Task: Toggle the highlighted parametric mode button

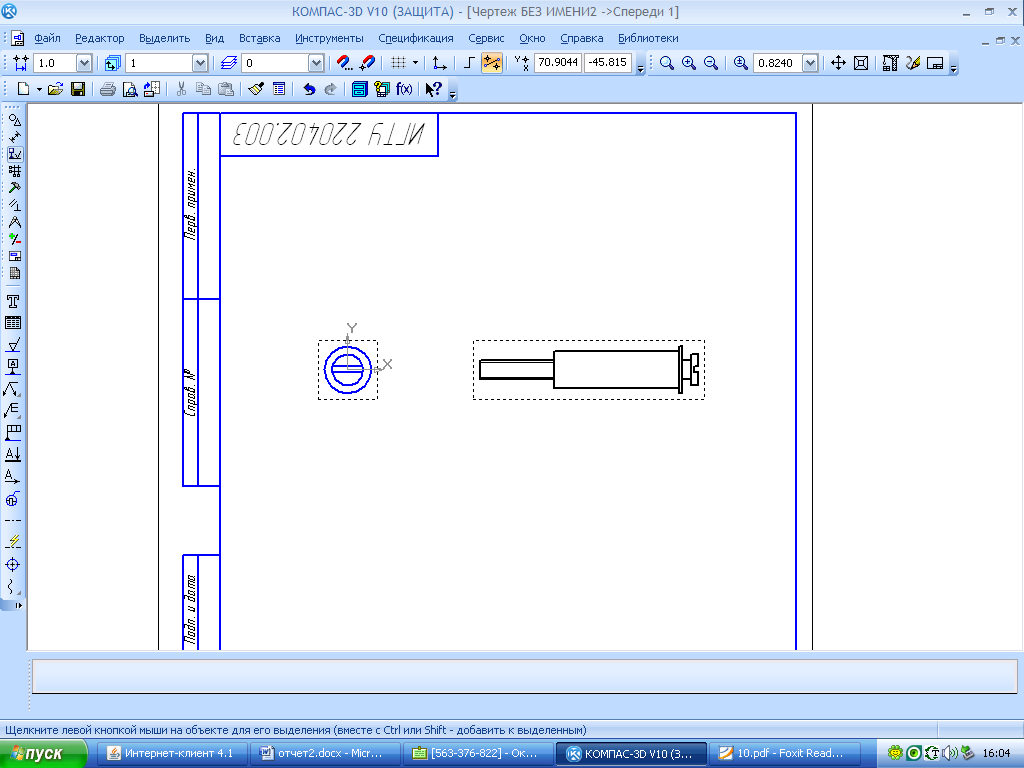Action: tap(492, 63)
